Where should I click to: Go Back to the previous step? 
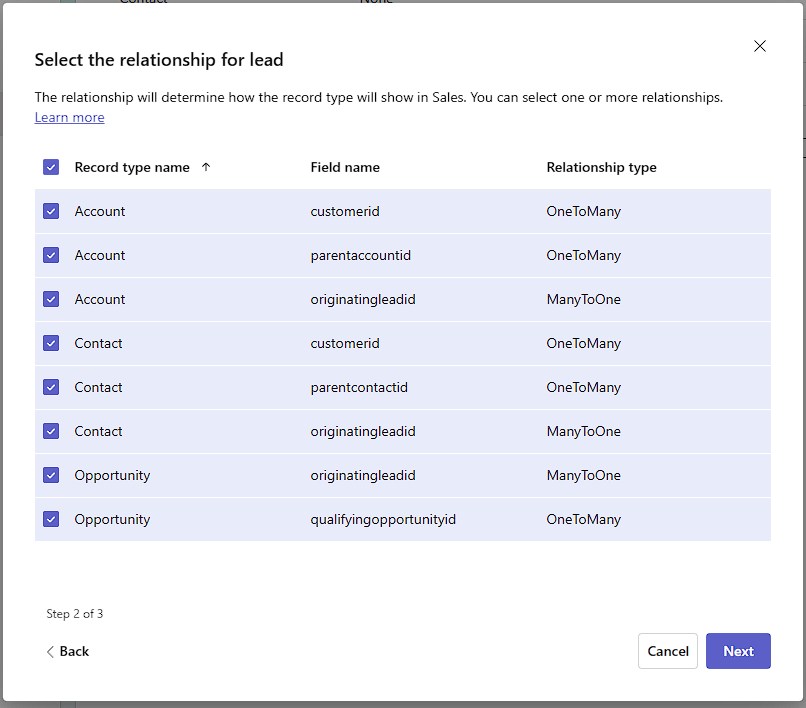click(67, 651)
